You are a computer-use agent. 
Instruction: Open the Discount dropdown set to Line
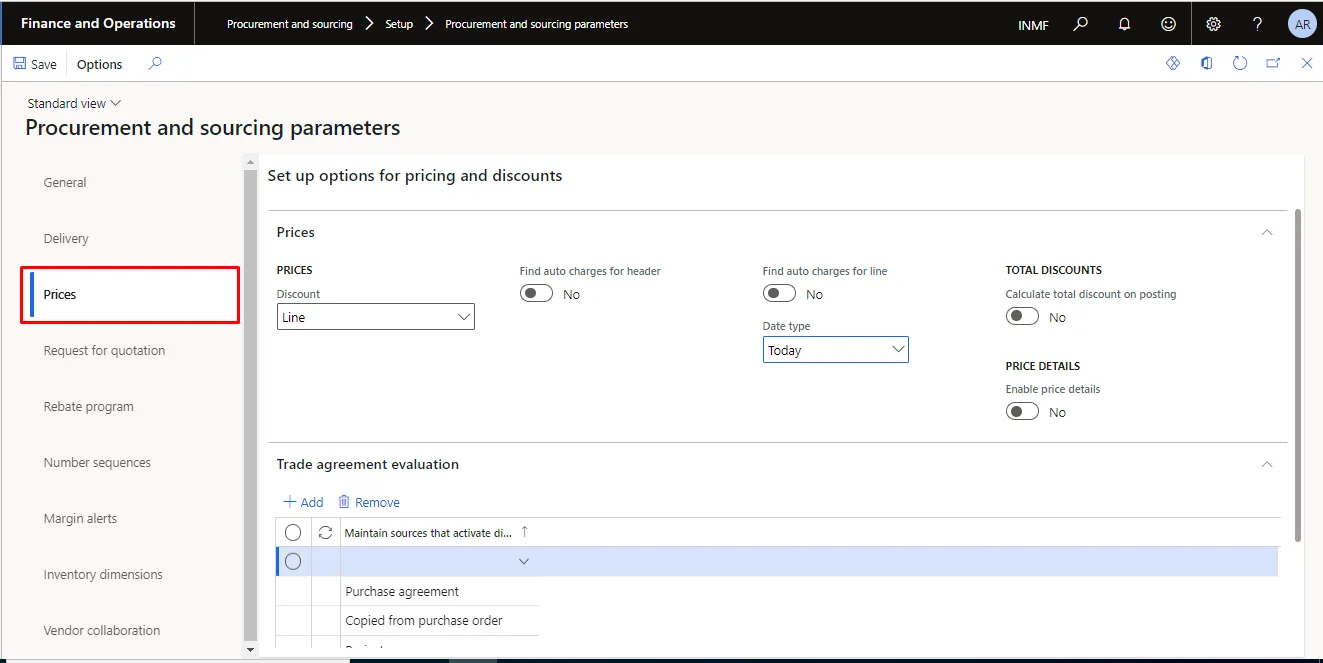click(375, 317)
